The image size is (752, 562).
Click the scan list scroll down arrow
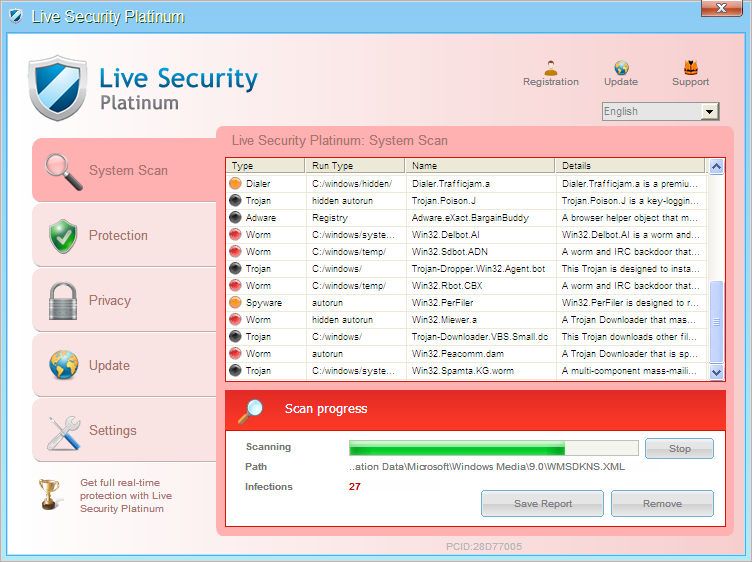[716, 372]
